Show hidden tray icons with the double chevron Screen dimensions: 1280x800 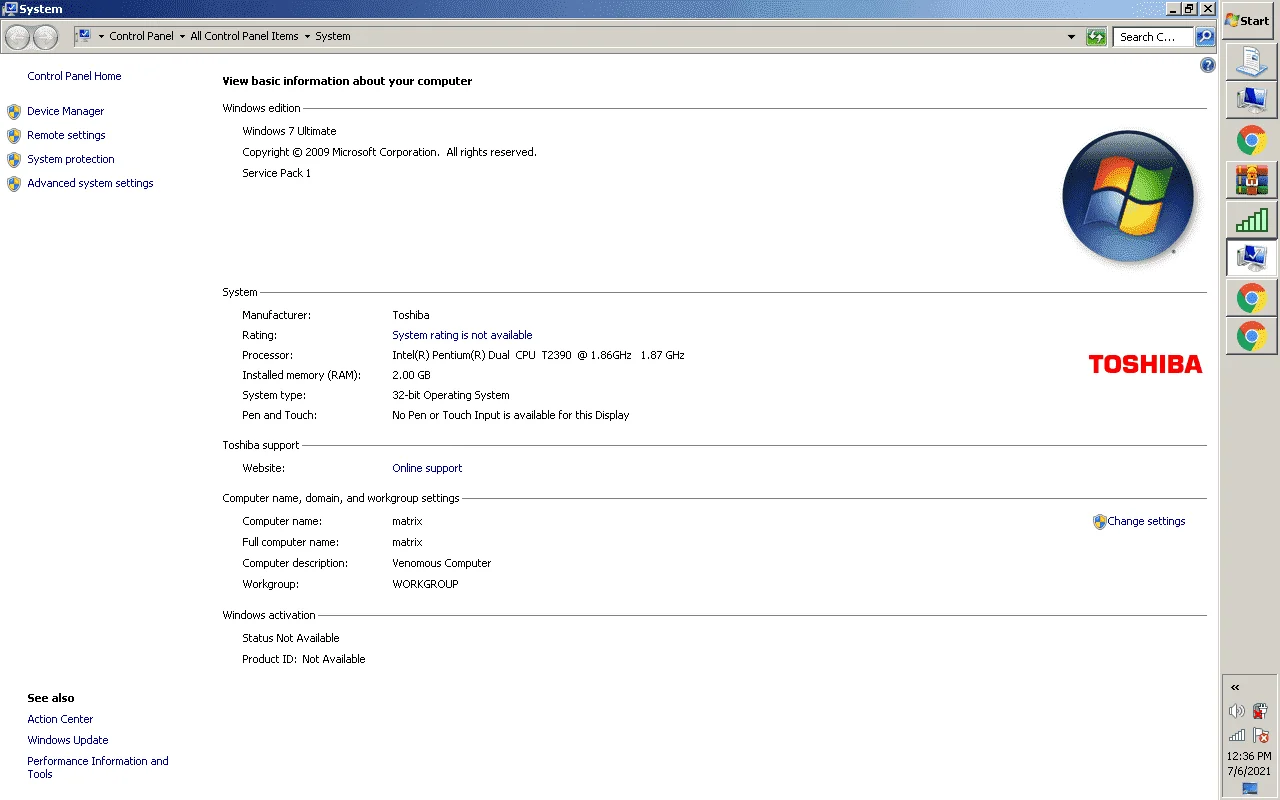click(x=1235, y=687)
